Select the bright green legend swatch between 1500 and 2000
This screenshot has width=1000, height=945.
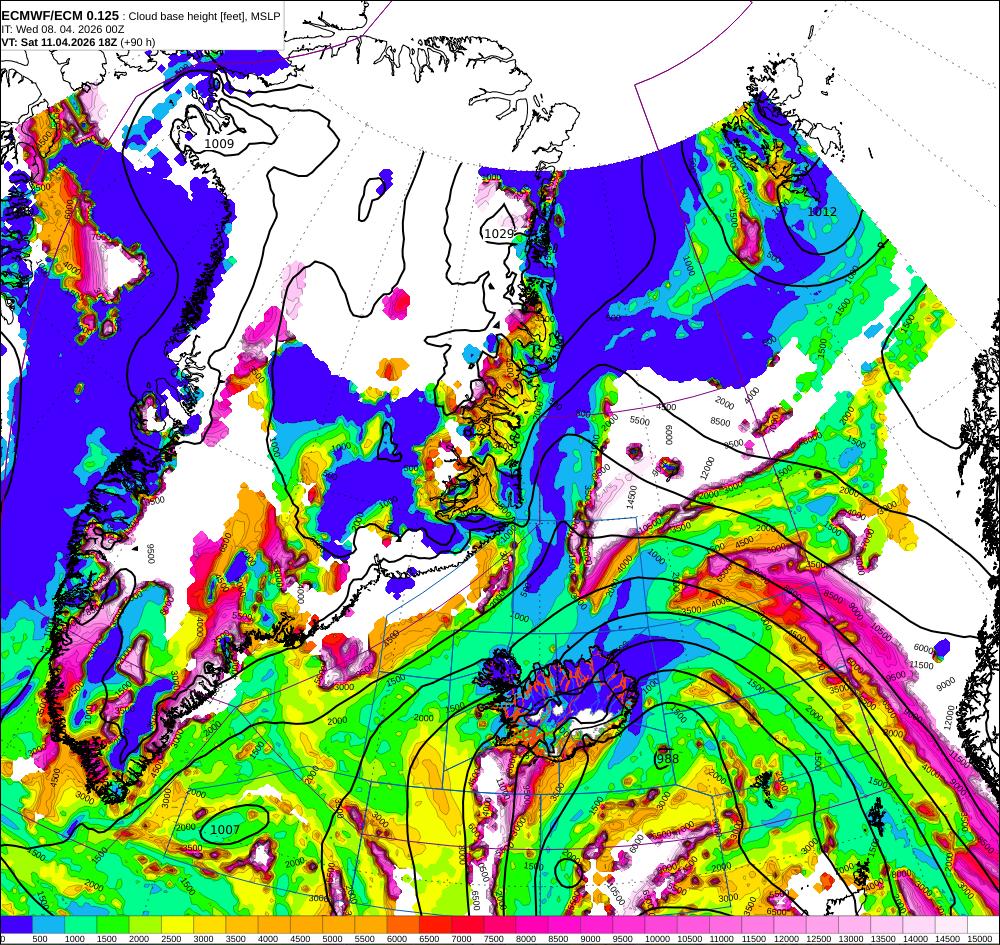[x=114, y=925]
